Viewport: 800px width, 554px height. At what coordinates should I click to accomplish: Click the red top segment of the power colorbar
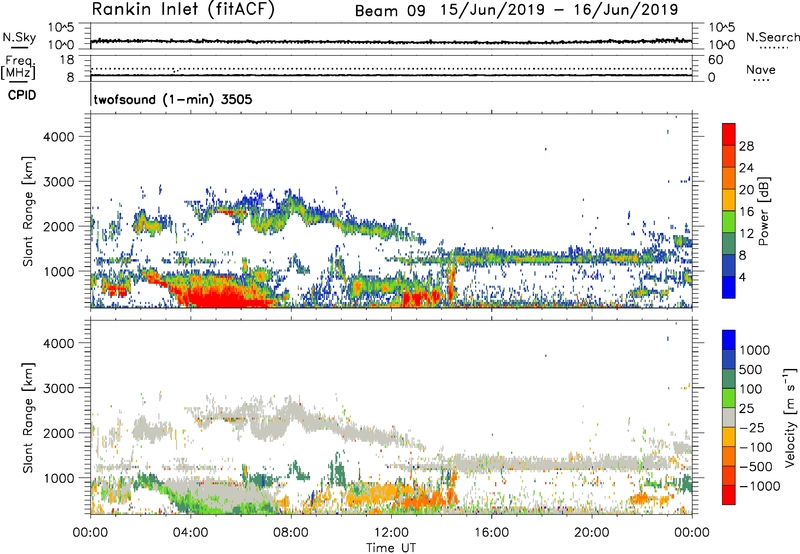729,134
